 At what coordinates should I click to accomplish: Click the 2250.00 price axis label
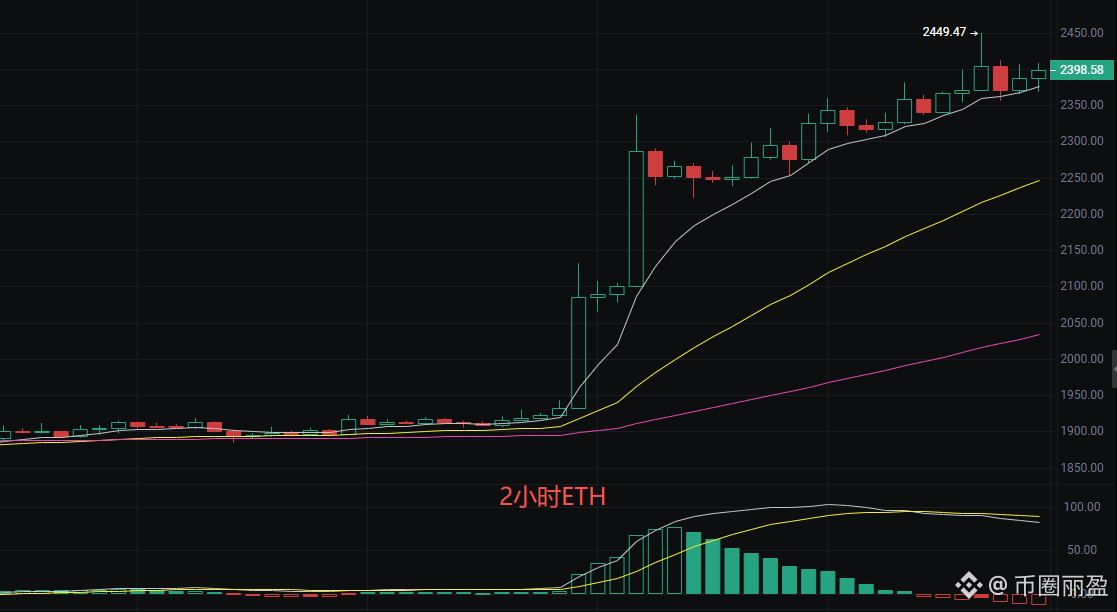click(1081, 177)
